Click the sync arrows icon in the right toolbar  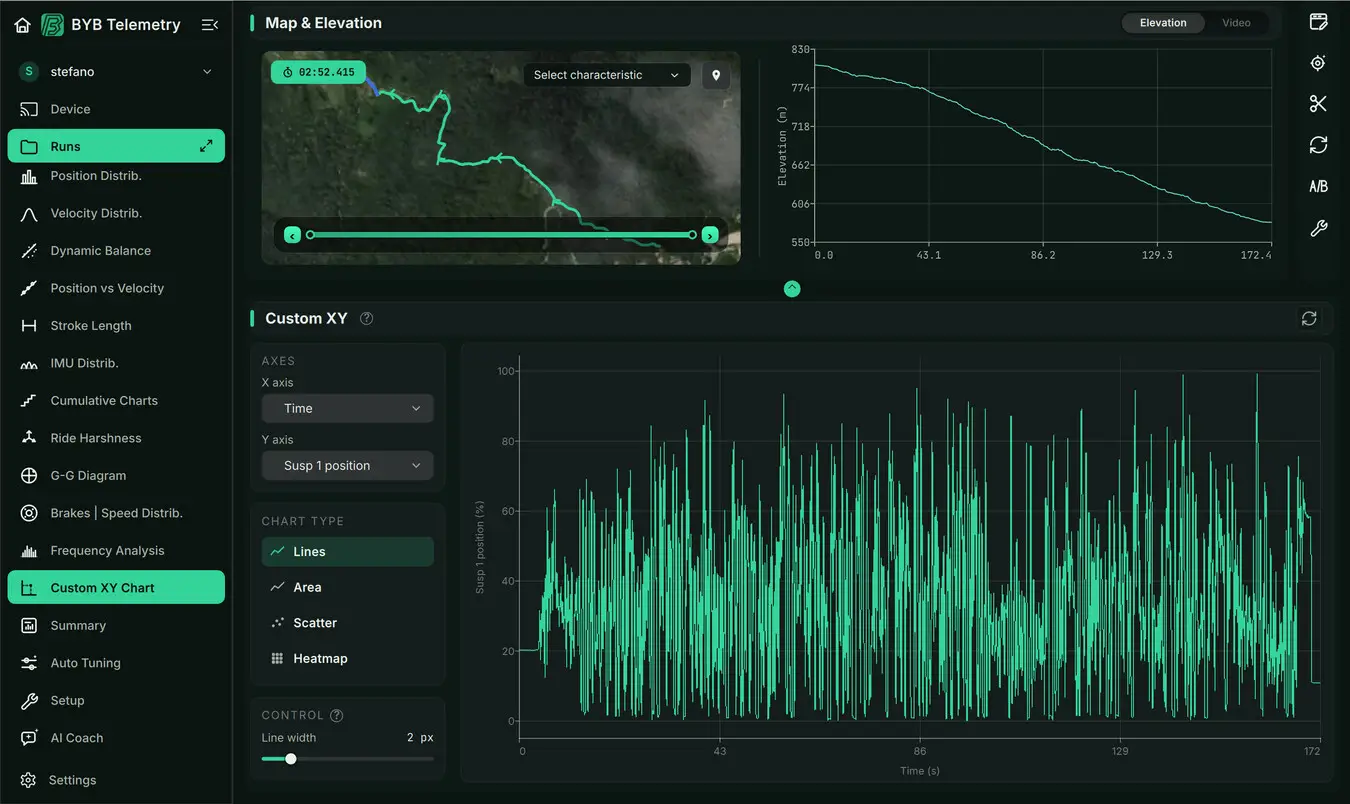pyautogui.click(x=1318, y=145)
